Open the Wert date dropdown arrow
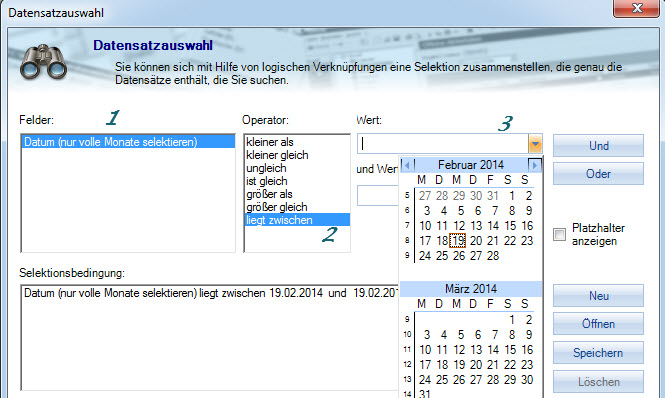Viewport: 665px width, 398px height. [535, 144]
